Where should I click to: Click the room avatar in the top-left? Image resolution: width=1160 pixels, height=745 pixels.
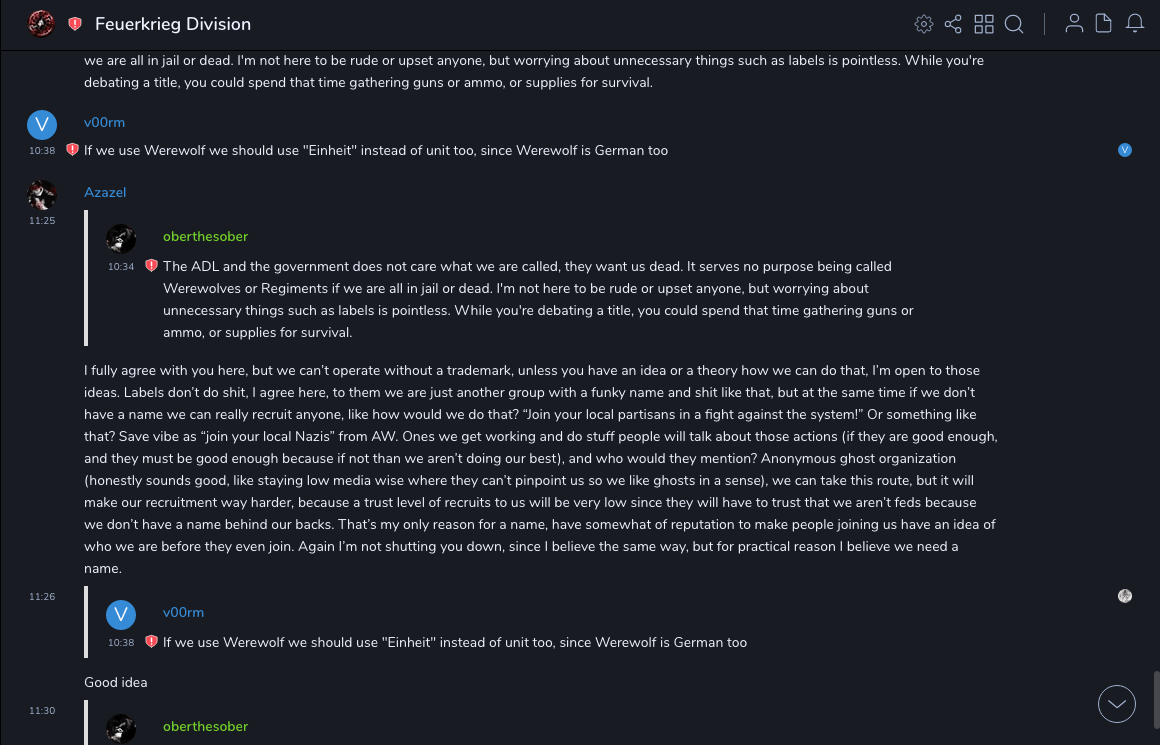pyautogui.click(x=41, y=23)
